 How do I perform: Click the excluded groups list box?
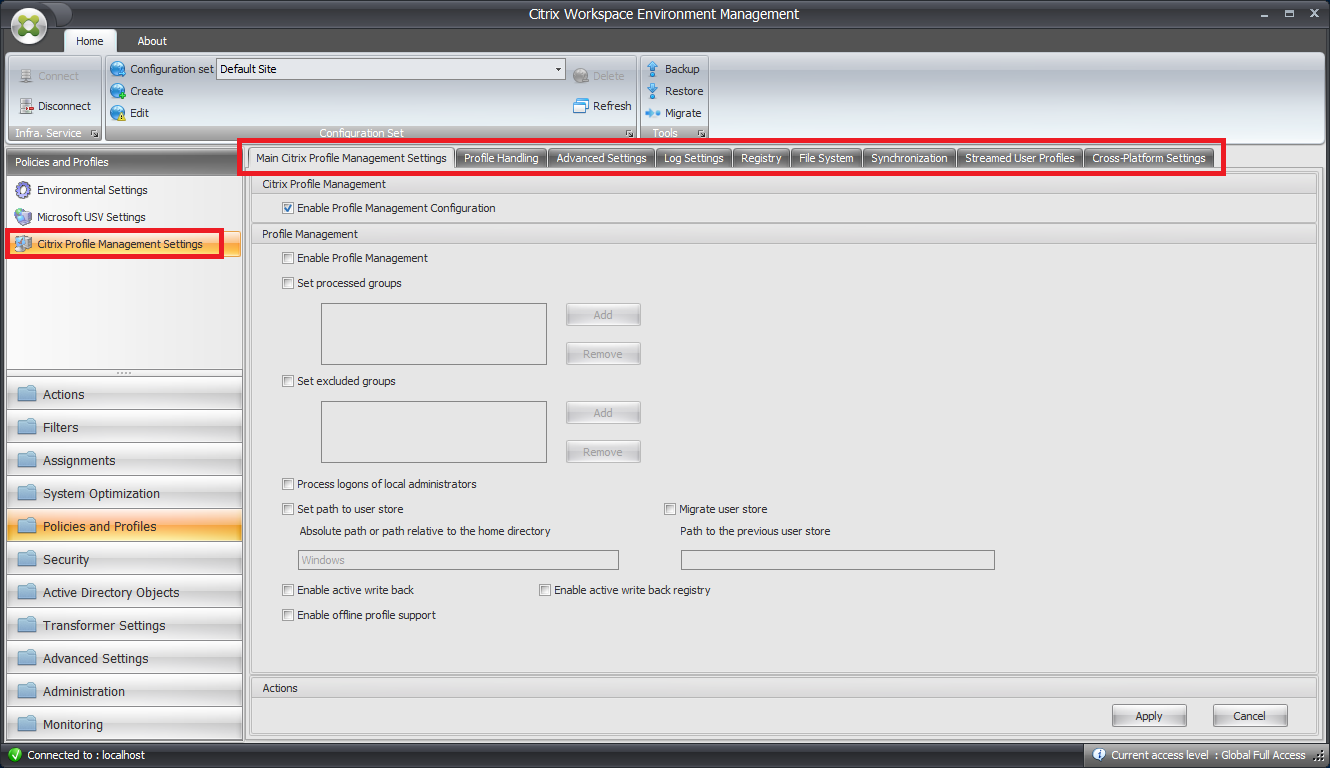(434, 432)
